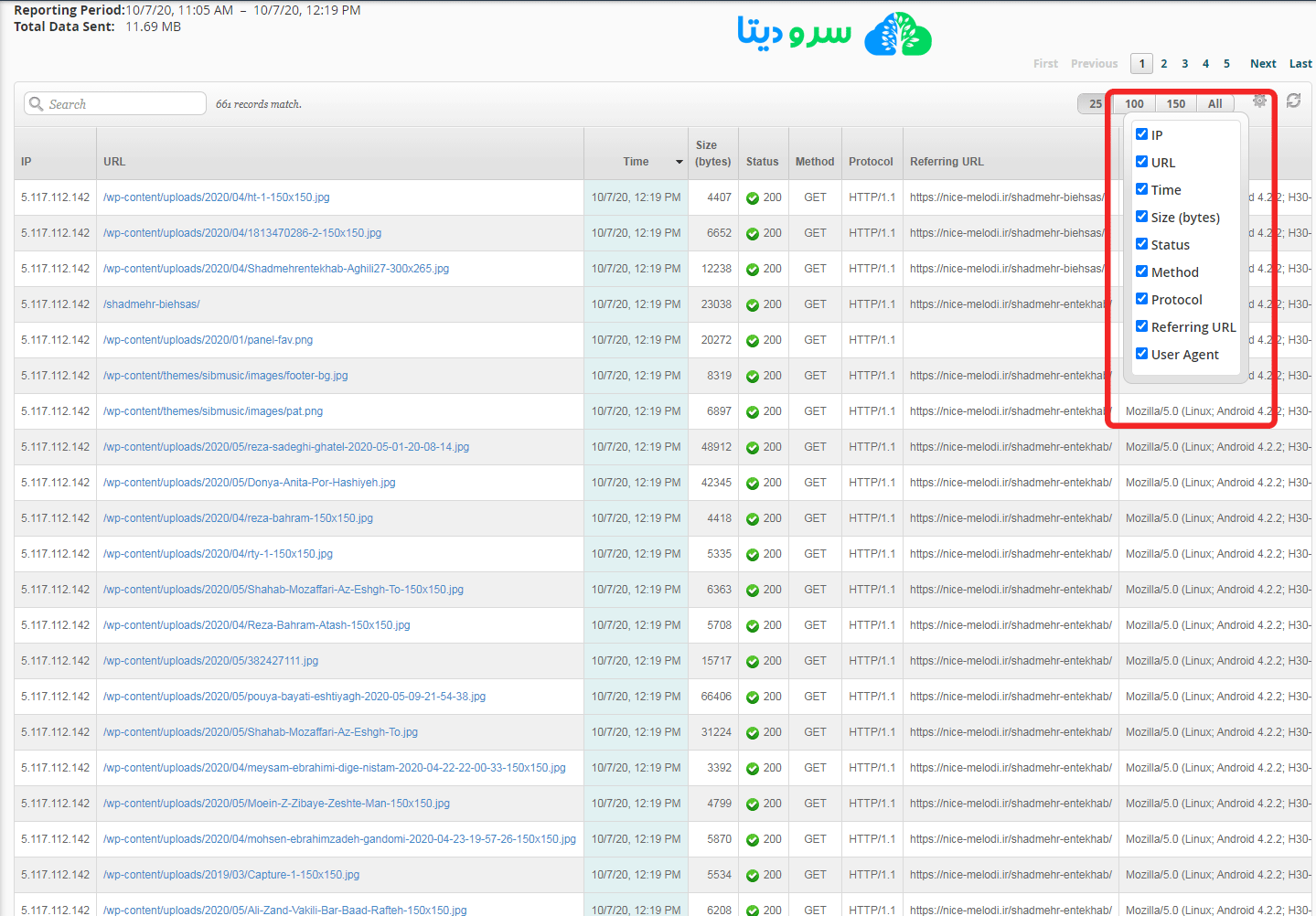Viewport: 1316px width, 916px height.
Task: Select the All records option
Action: click(x=1214, y=104)
